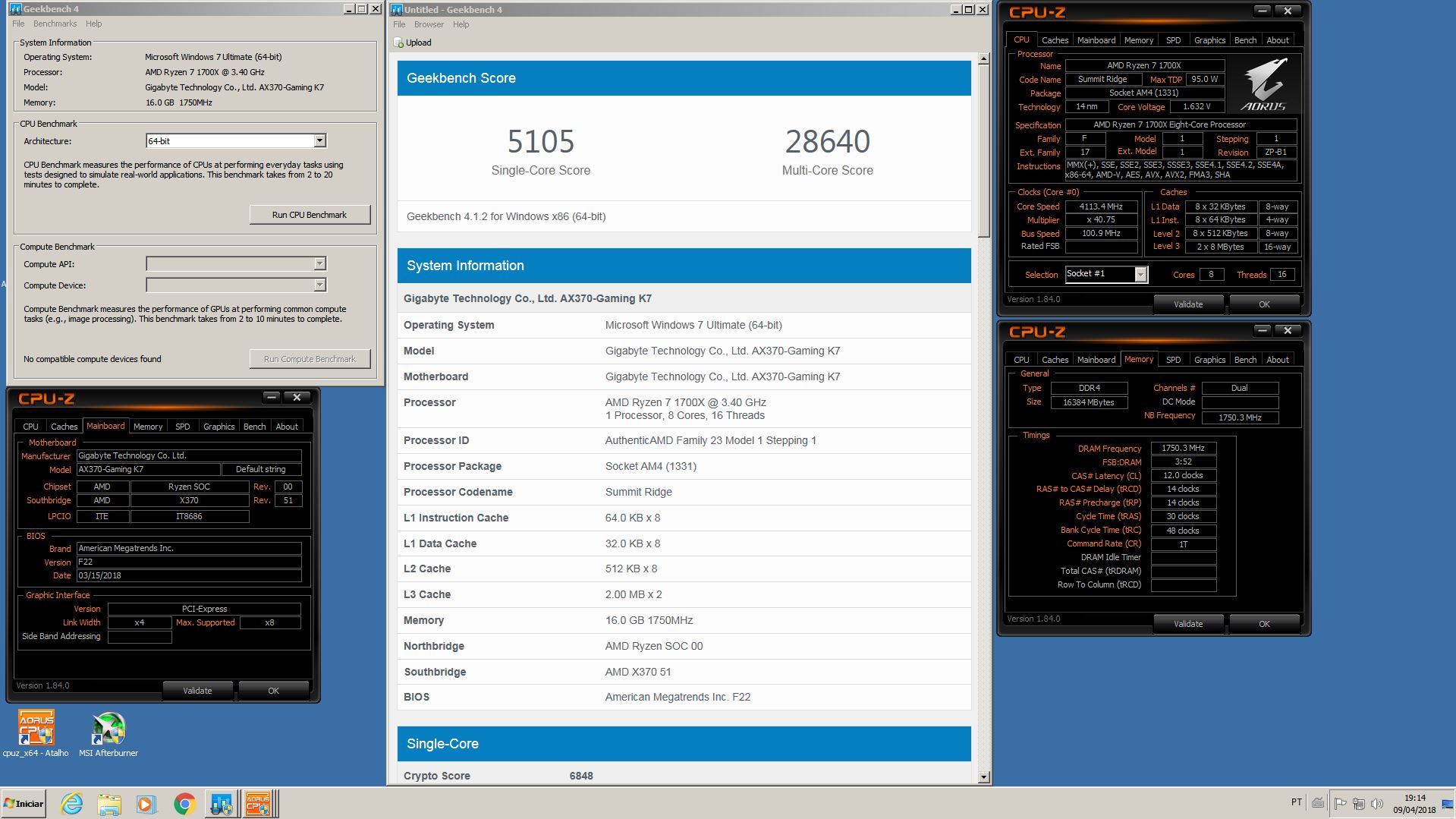Launch Google Chrome from the taskbar
Image resolution: width=1456 pixels, height=819 pixels.
pos(184,804)
